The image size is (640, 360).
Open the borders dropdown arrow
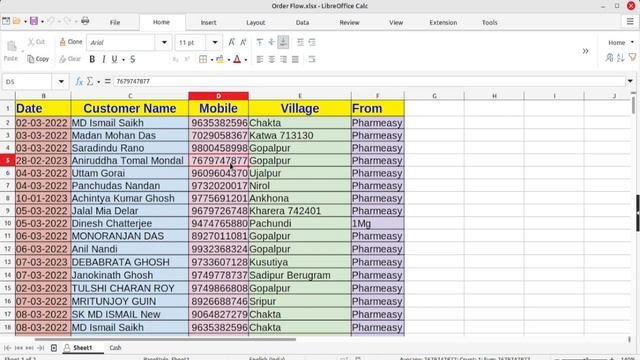212,60
